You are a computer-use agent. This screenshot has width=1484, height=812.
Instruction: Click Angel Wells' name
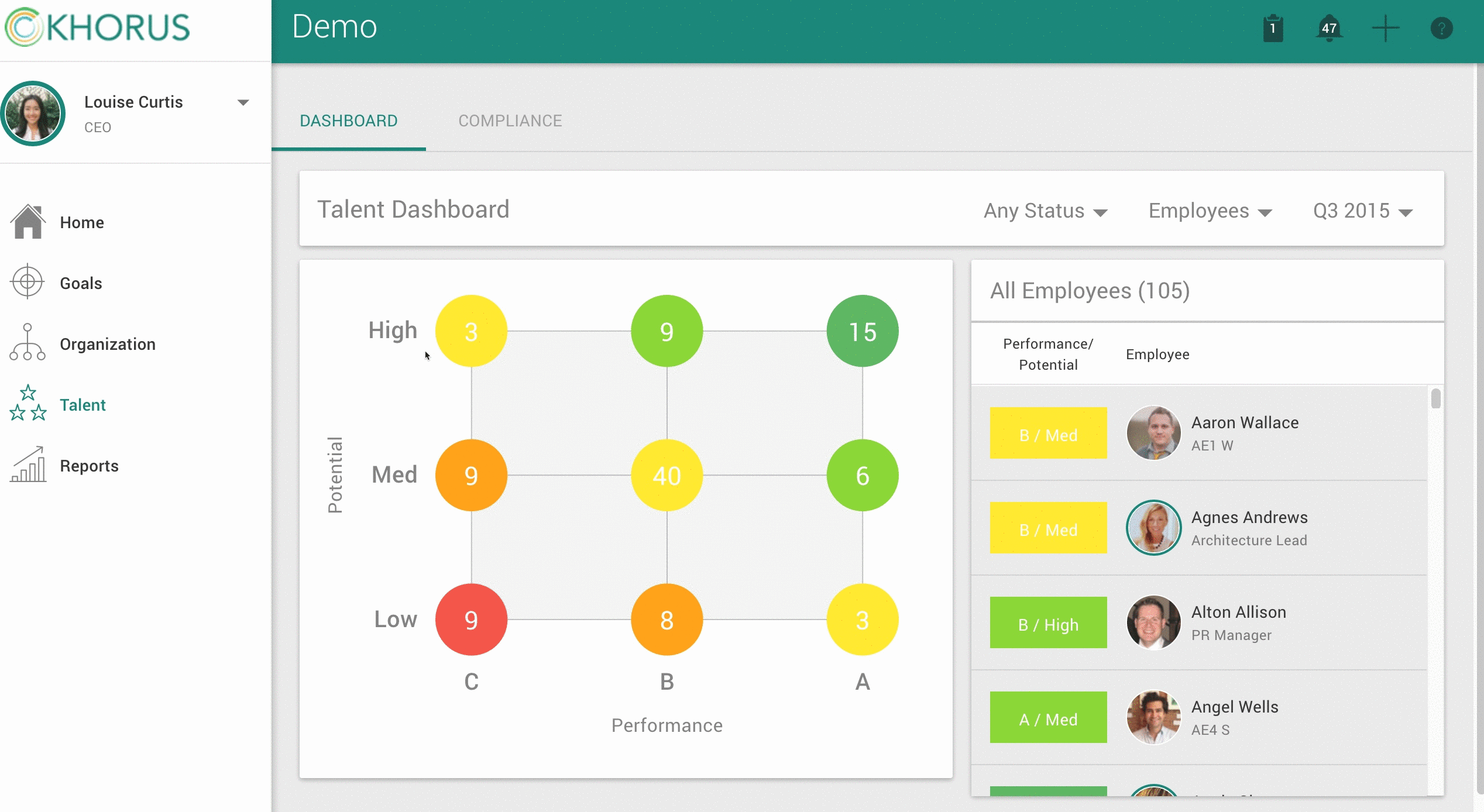coord(1235,707)
